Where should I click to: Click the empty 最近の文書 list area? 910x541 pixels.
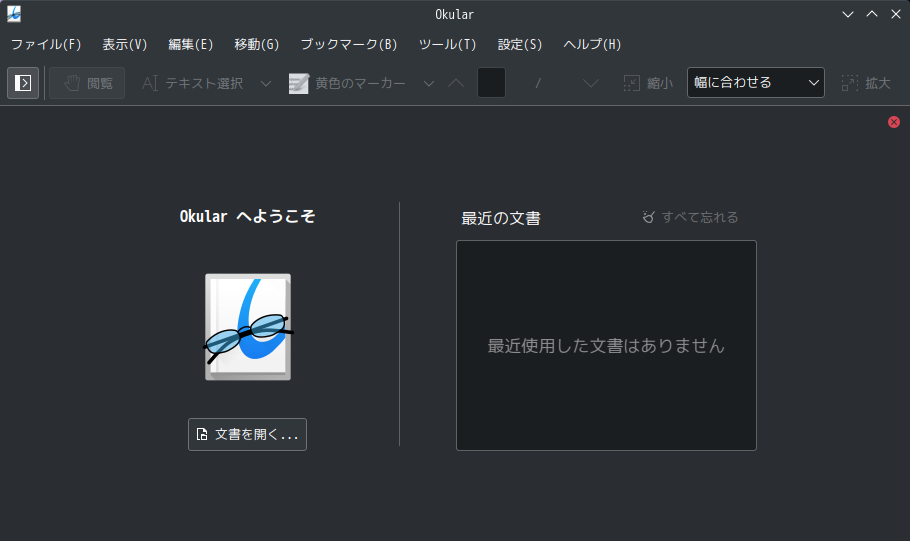click(x=606, y=345)
